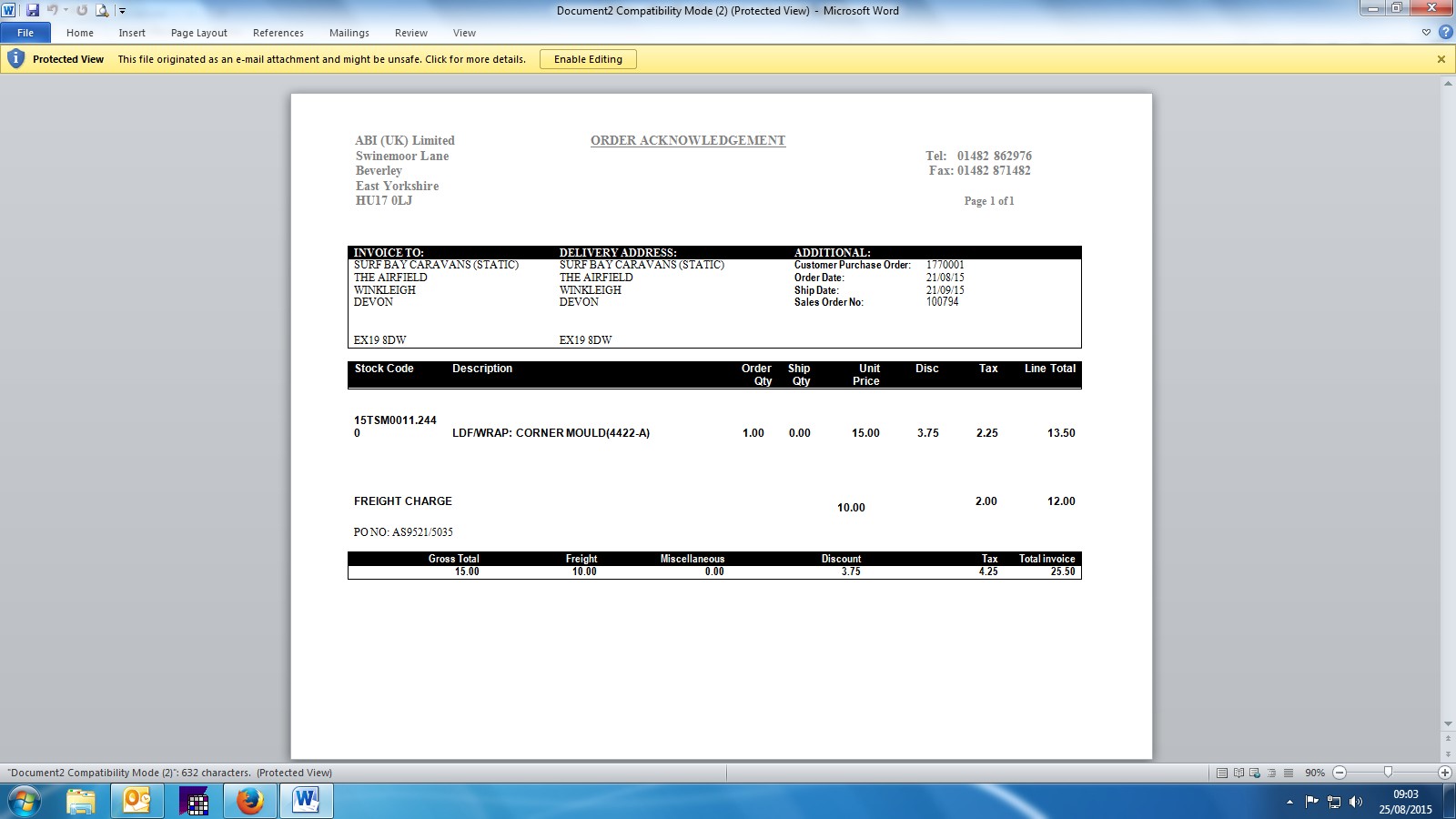Click the Zoom In plus button

pos(1444,773)
